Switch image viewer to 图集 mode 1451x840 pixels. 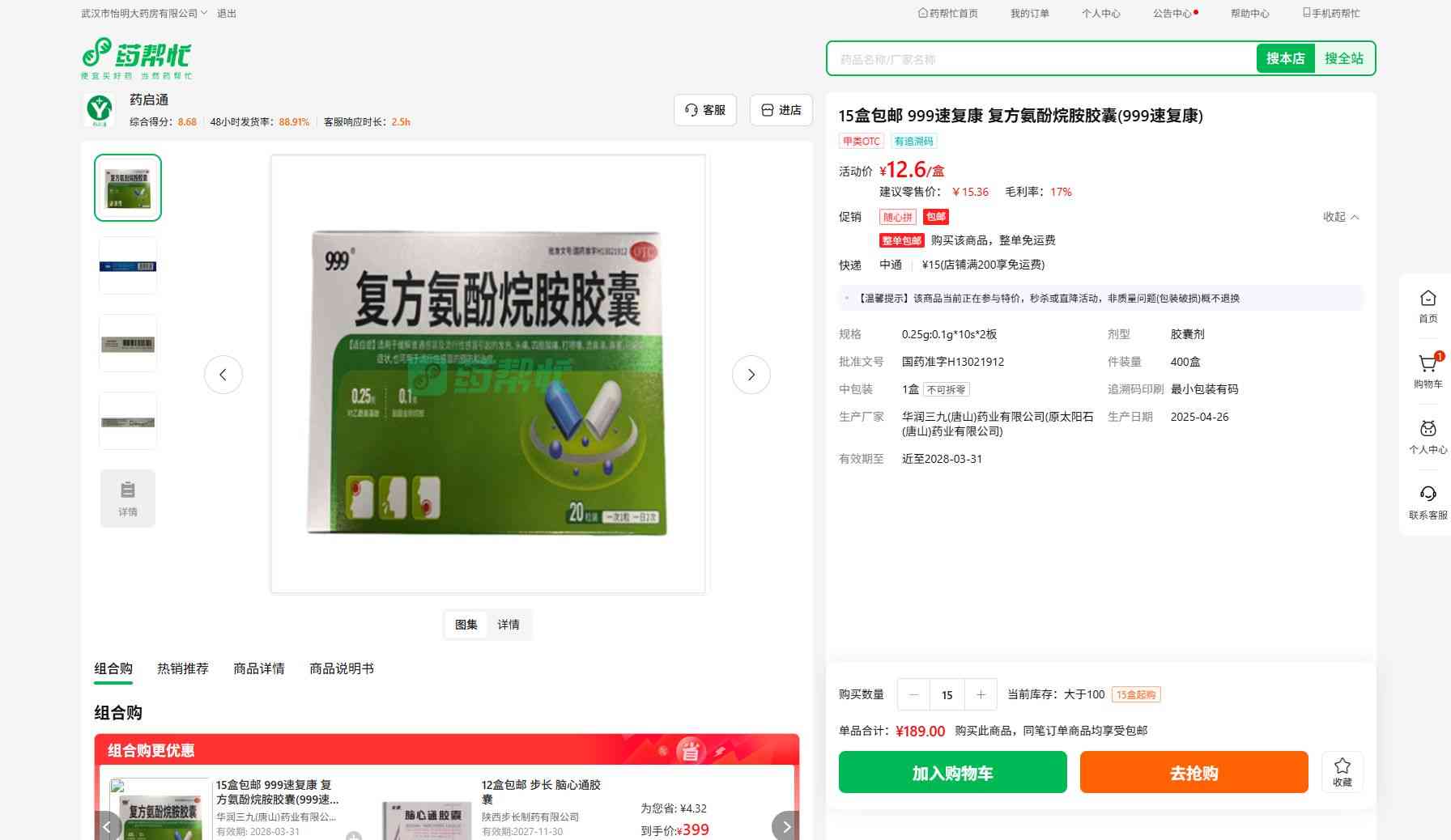click(466, 625)
